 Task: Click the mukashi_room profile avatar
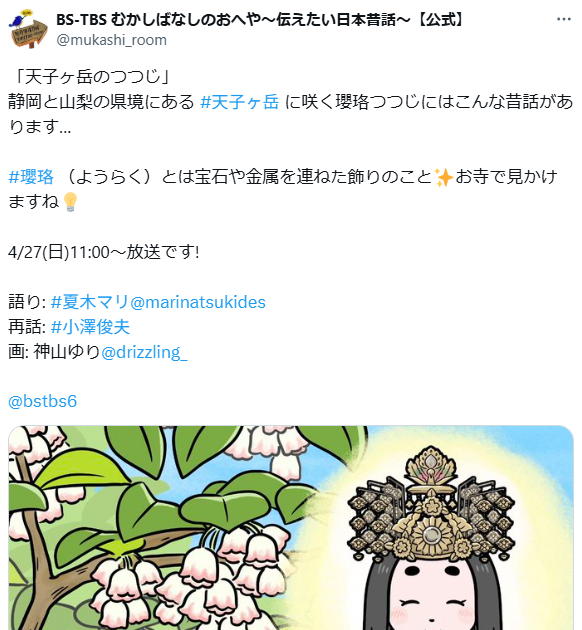[x=28, y=30]
